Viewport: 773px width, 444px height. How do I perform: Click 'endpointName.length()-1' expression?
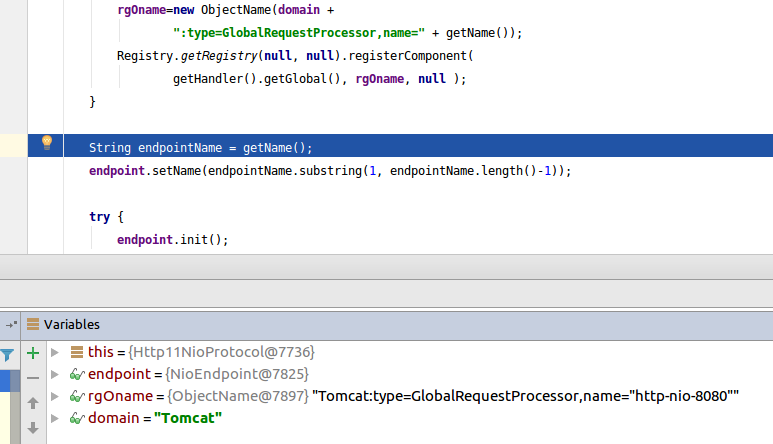(x=470, y=171)
